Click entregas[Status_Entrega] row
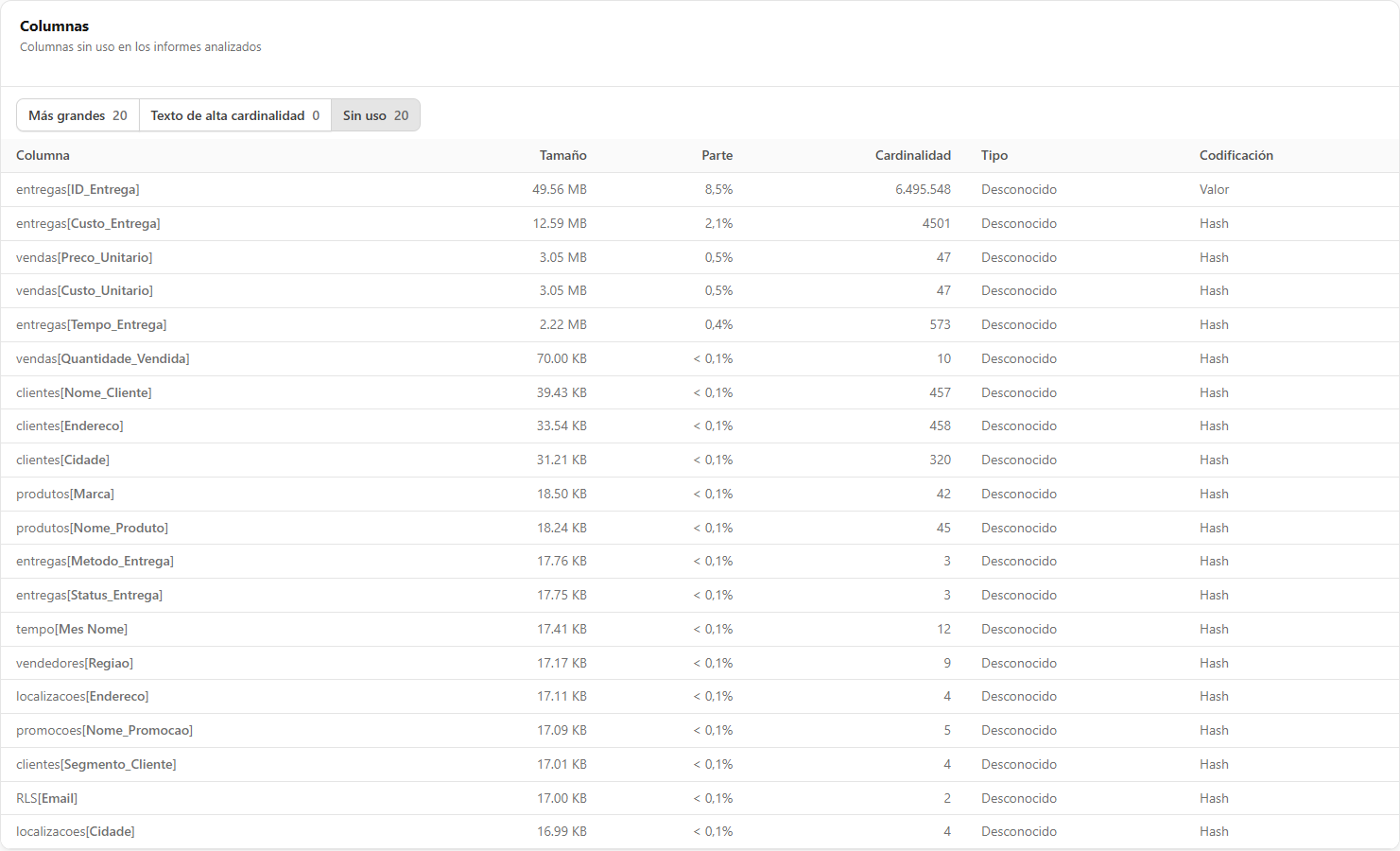This screenshot has height=851, width=1400. point(700,595)
